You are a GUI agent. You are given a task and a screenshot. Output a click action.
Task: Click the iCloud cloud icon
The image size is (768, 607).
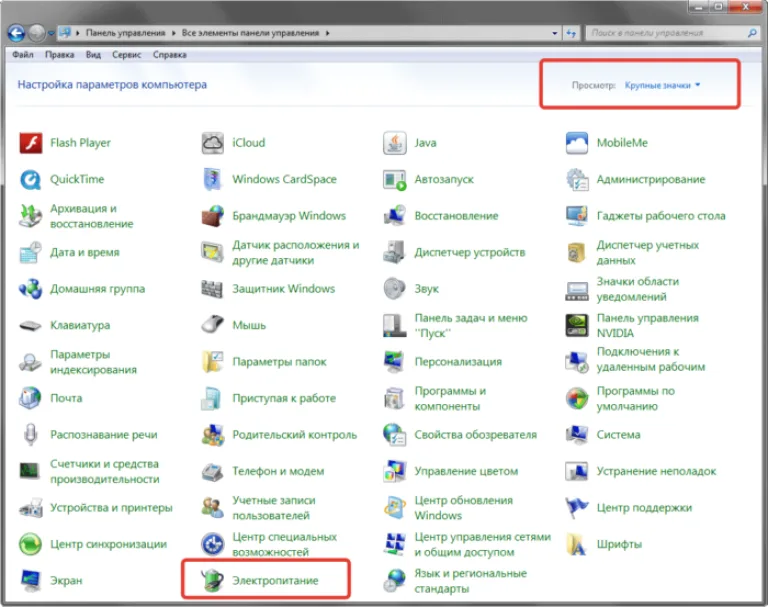[213, 143]
